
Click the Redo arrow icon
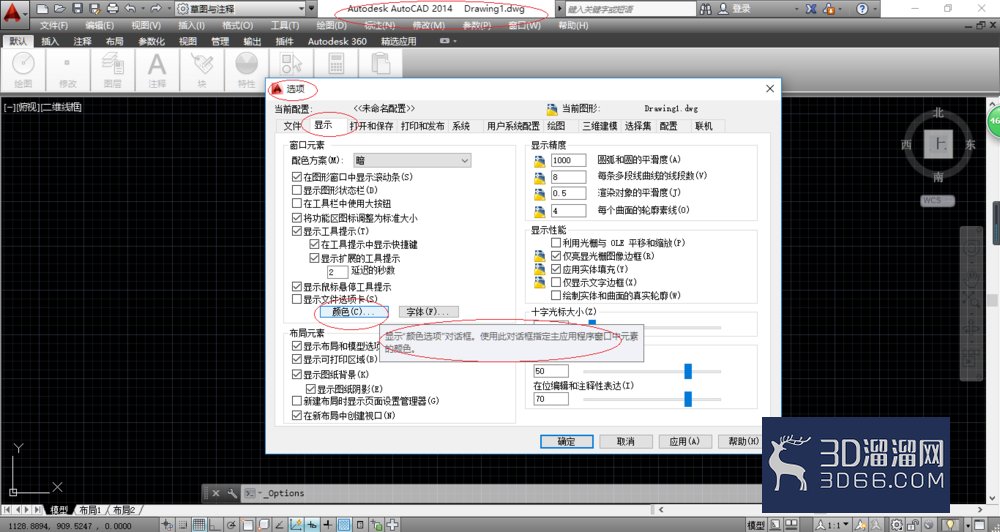click(x=156, y=9)
